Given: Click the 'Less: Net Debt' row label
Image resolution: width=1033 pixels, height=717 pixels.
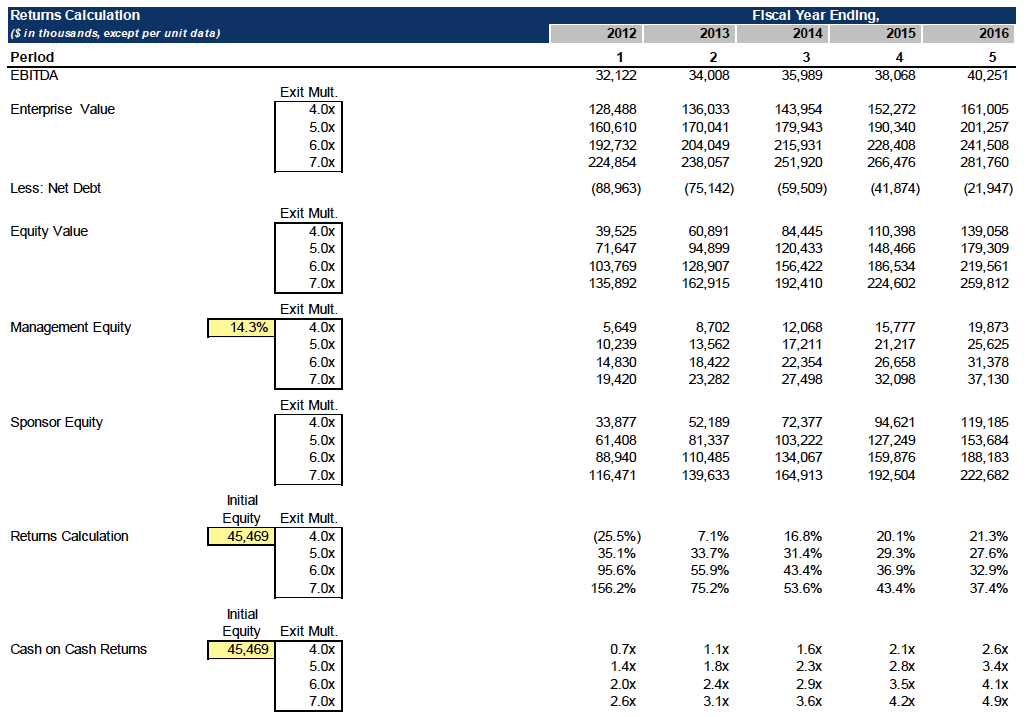Looking at the screenshot, I should (x=55, y=188).
